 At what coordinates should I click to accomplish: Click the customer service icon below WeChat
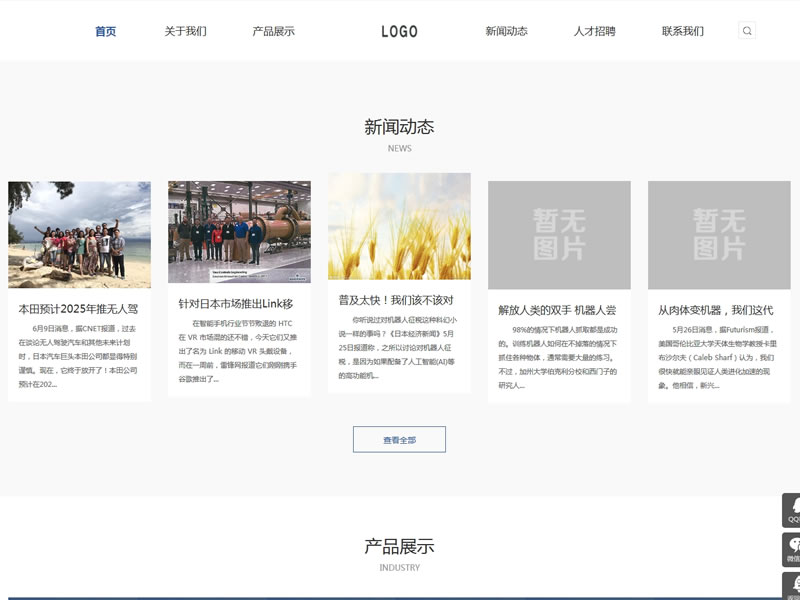click(792, 586)
